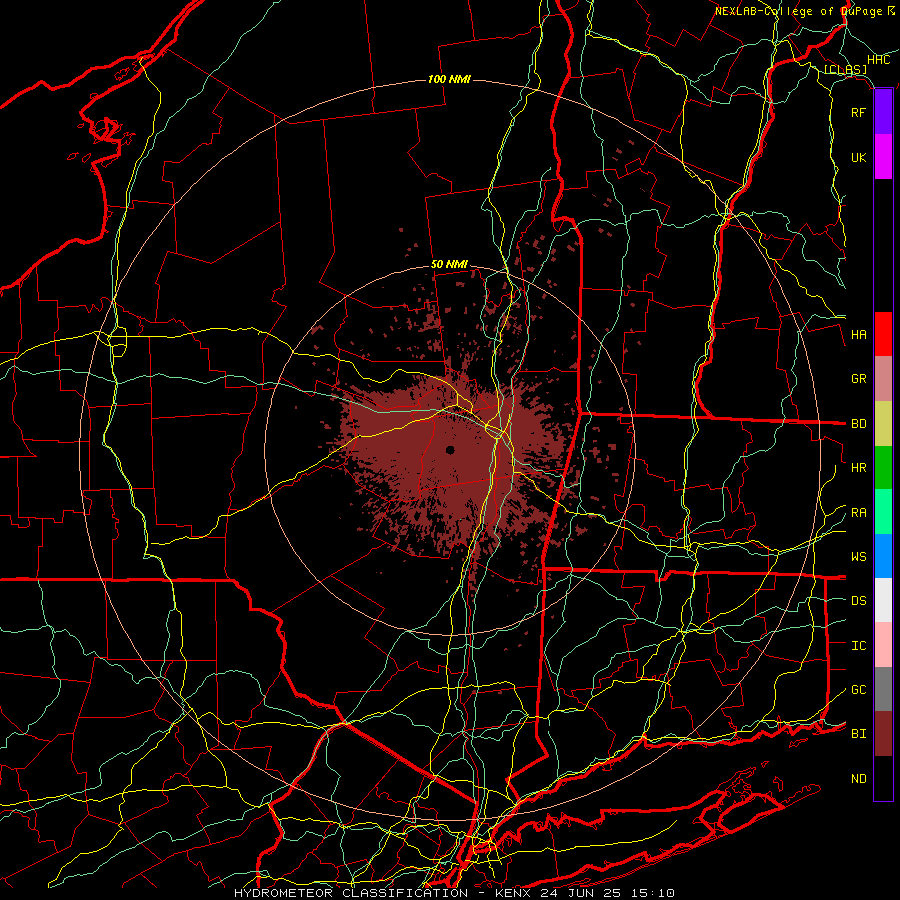The image size is (900, 900).
Task: Click the "GC" legend label
Action: pyautogui.click(x=858, y=690)
